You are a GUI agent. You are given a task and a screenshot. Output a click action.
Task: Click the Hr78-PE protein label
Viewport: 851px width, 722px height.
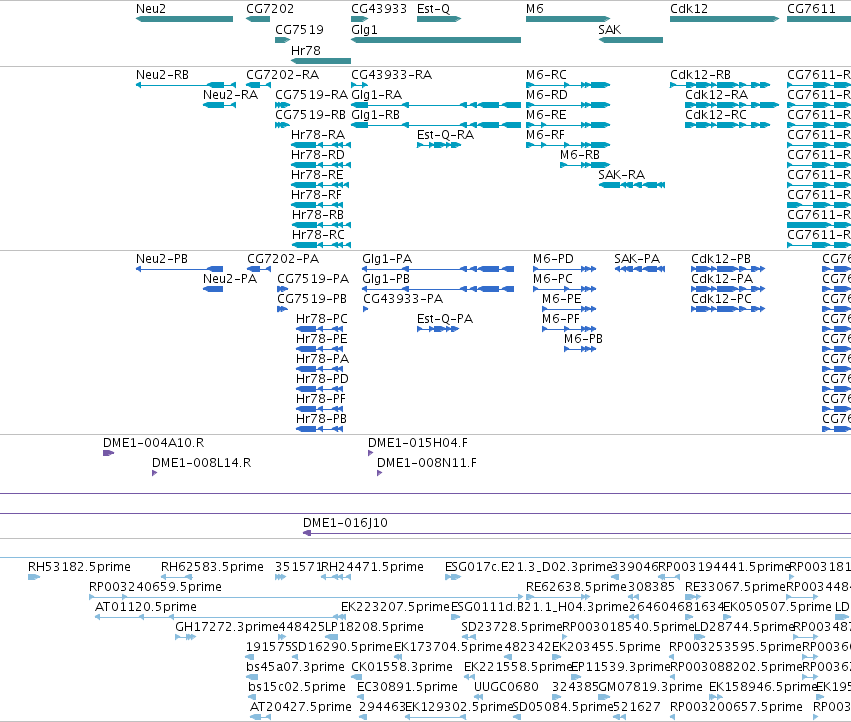click(322, 339)
